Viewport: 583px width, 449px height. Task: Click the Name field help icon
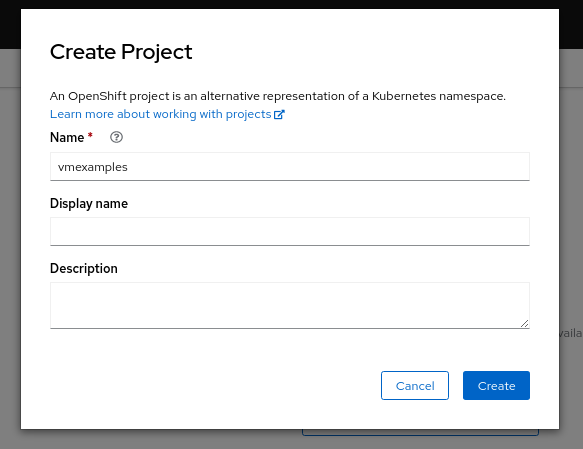click(x=116, y=137)
